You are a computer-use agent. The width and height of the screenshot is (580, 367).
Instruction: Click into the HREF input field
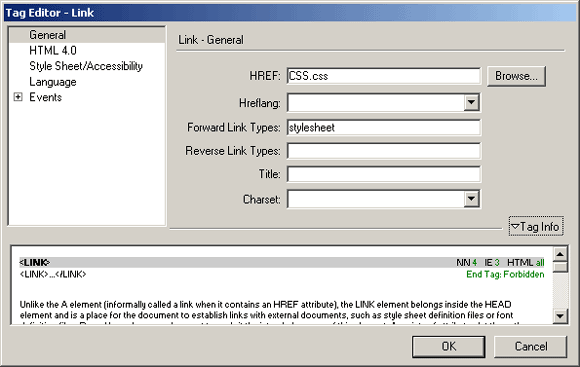tap(384, 76)
